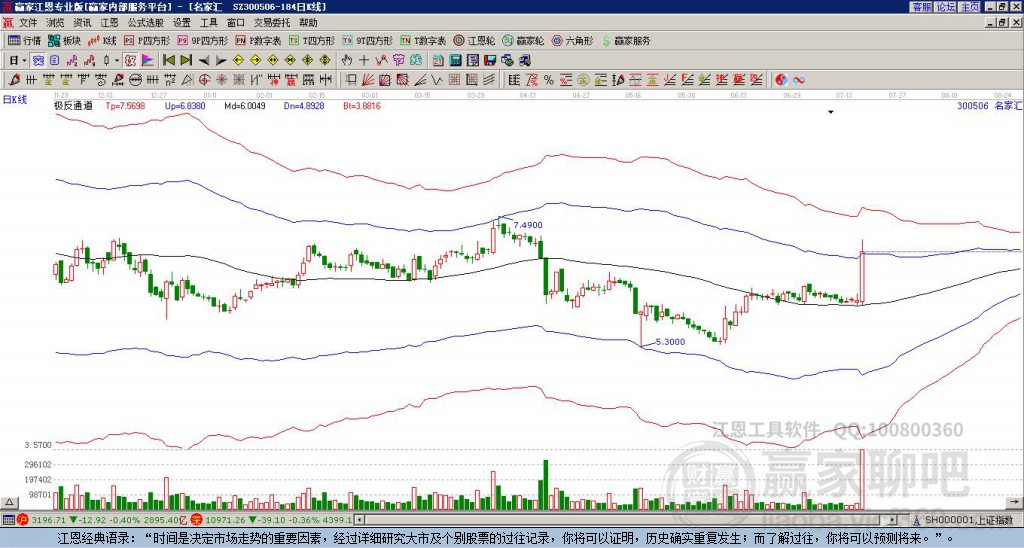Viewport: 1024px width, 548px height.
Task: Activate the crosshair cursor tool
Action: coord(364,61)
